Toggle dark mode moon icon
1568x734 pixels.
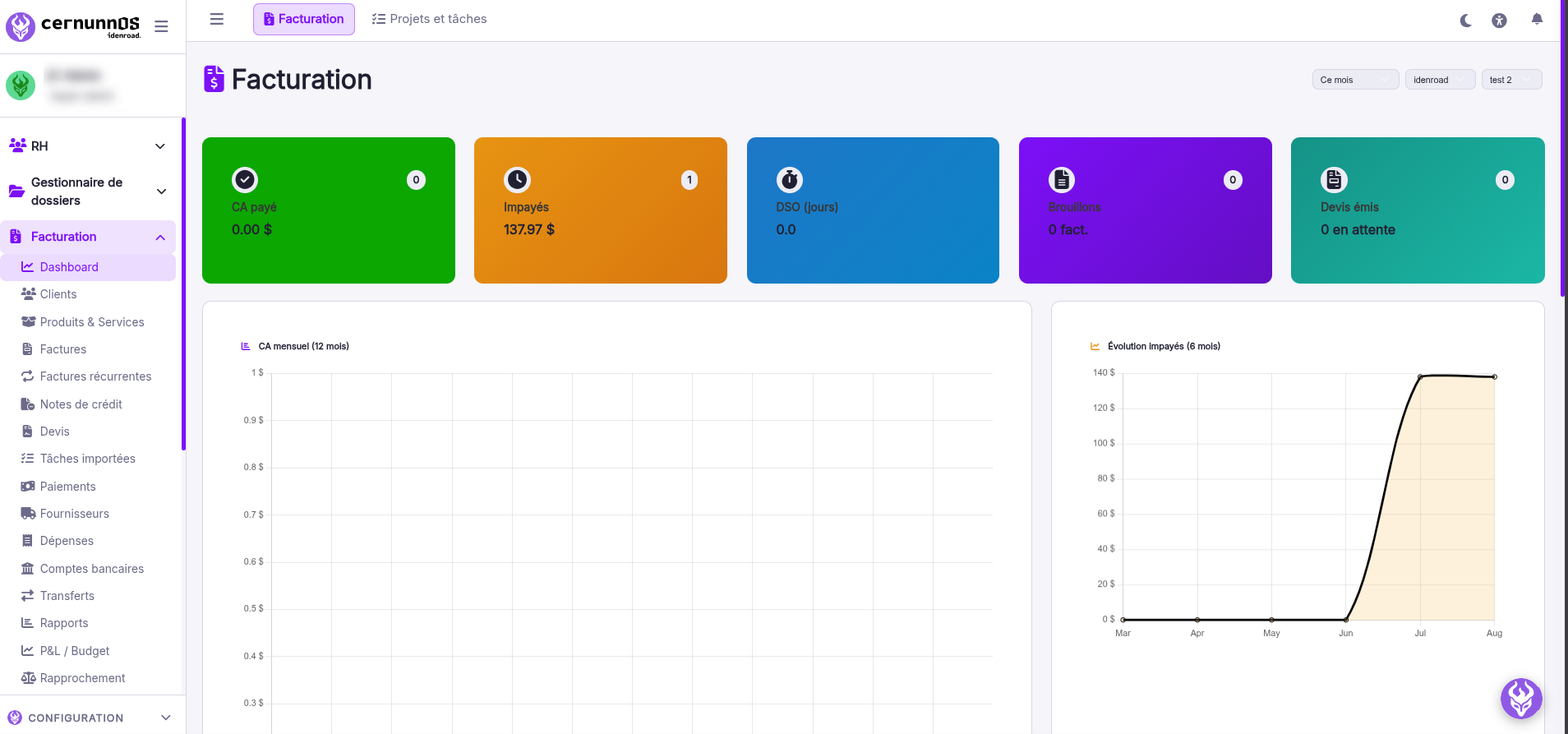(x=1465, y=21)
